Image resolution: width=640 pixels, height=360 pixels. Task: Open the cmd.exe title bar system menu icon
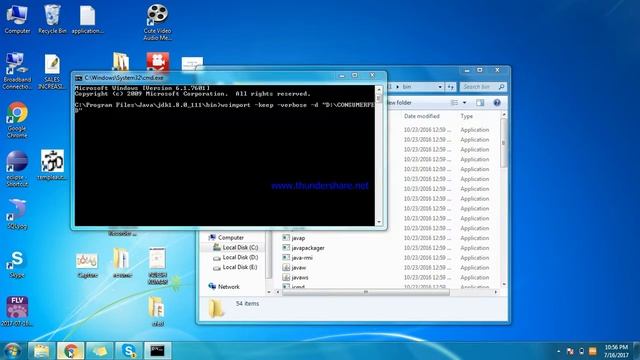pyautogui.click(x=78, y=78)
